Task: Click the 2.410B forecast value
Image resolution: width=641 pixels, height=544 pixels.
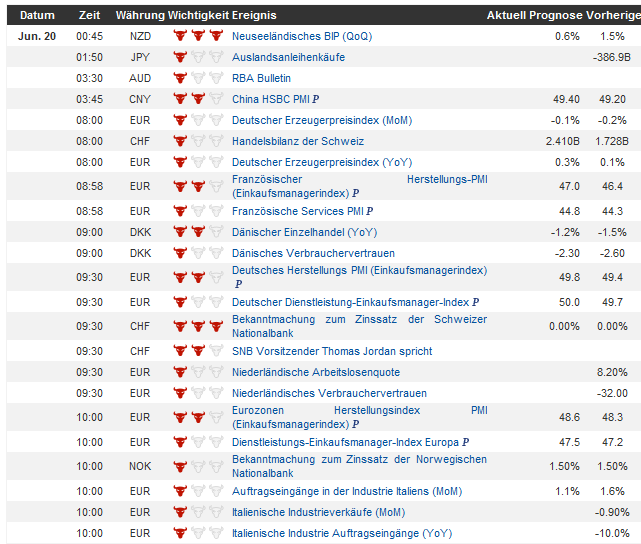Action: tap(563, 141)
